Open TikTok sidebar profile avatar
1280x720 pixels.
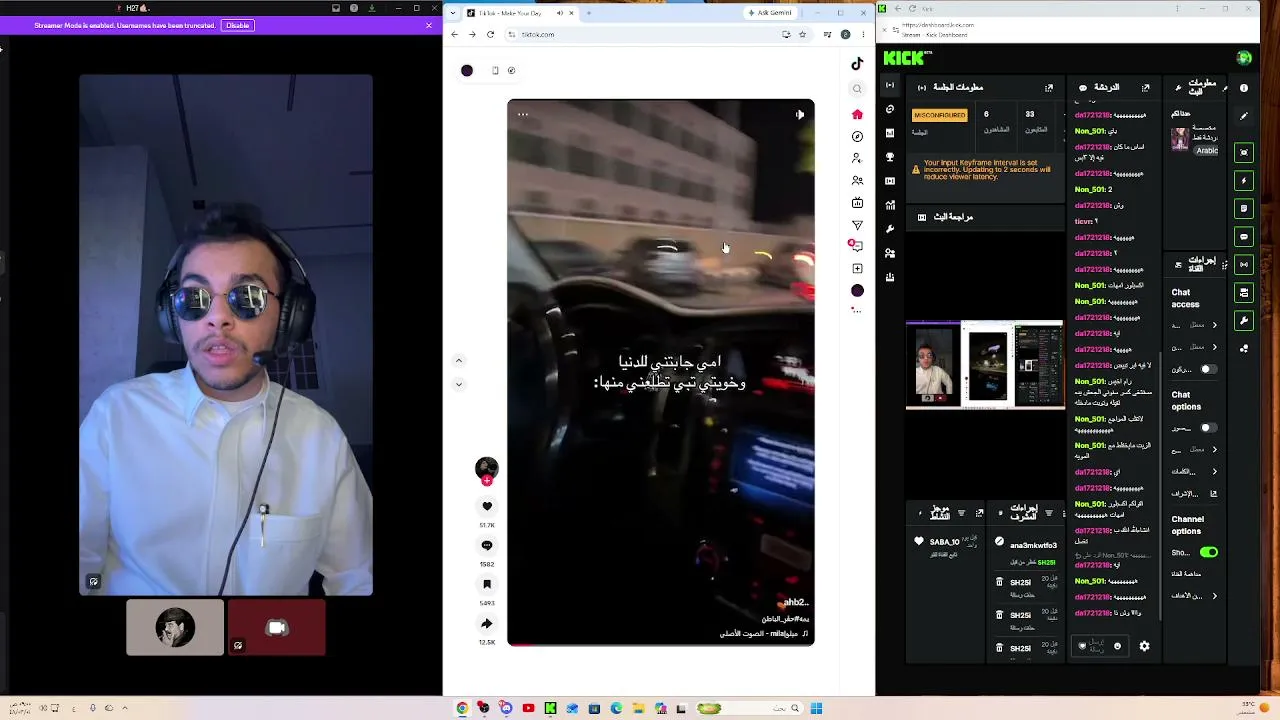857,290
